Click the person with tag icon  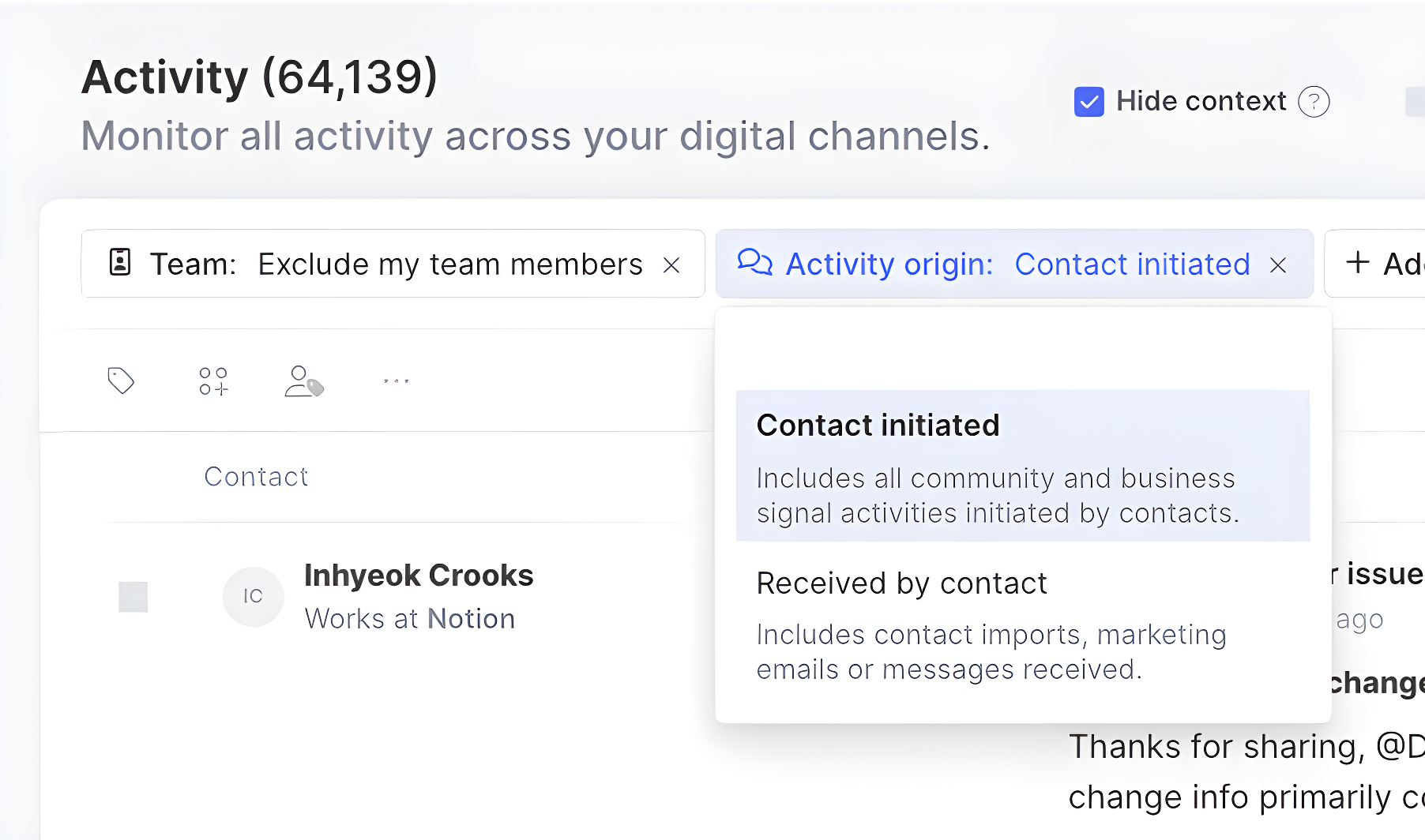pyautogui.click(x=303, y=381)
